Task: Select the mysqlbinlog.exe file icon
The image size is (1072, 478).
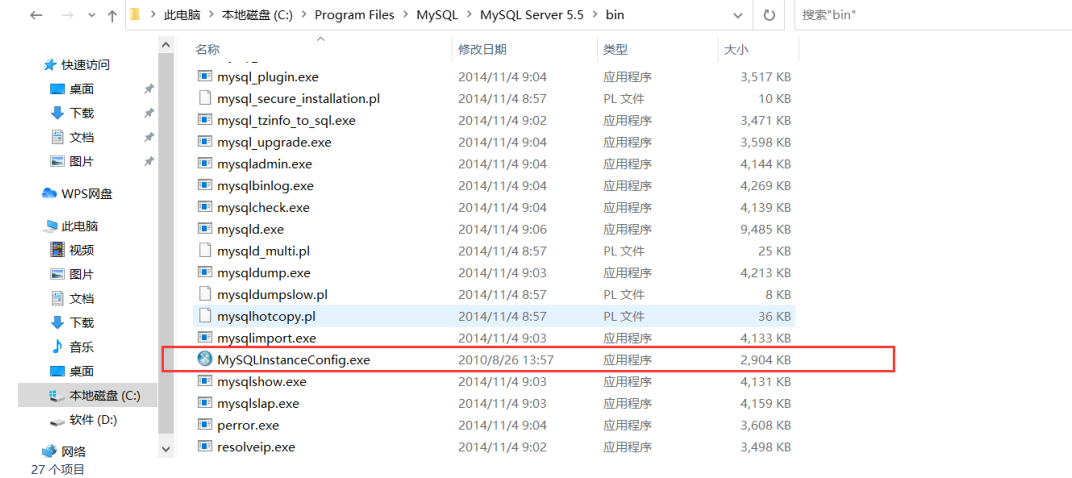Action: 204,185
